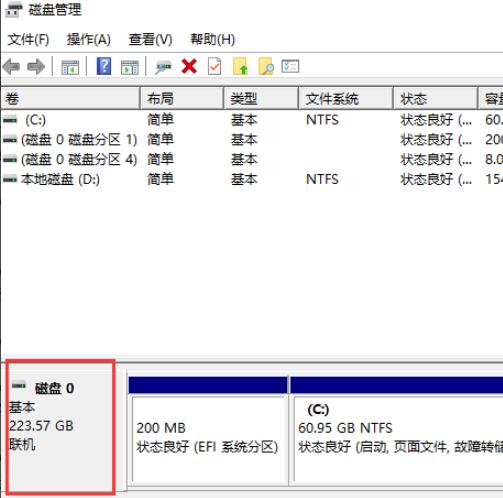Select the (C:) volume row in list

pos(252,120)
